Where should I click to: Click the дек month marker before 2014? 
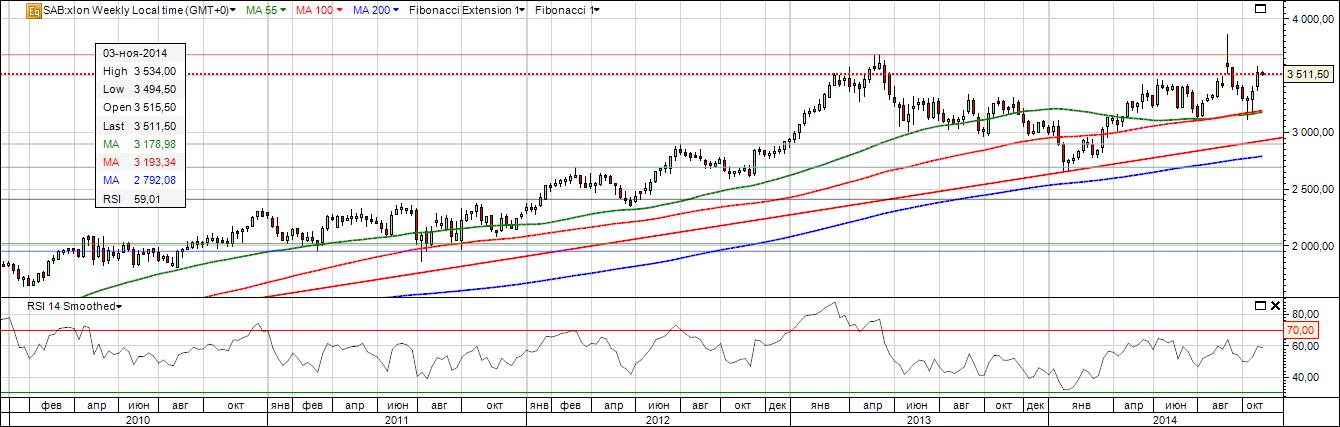coord(1037,406)
